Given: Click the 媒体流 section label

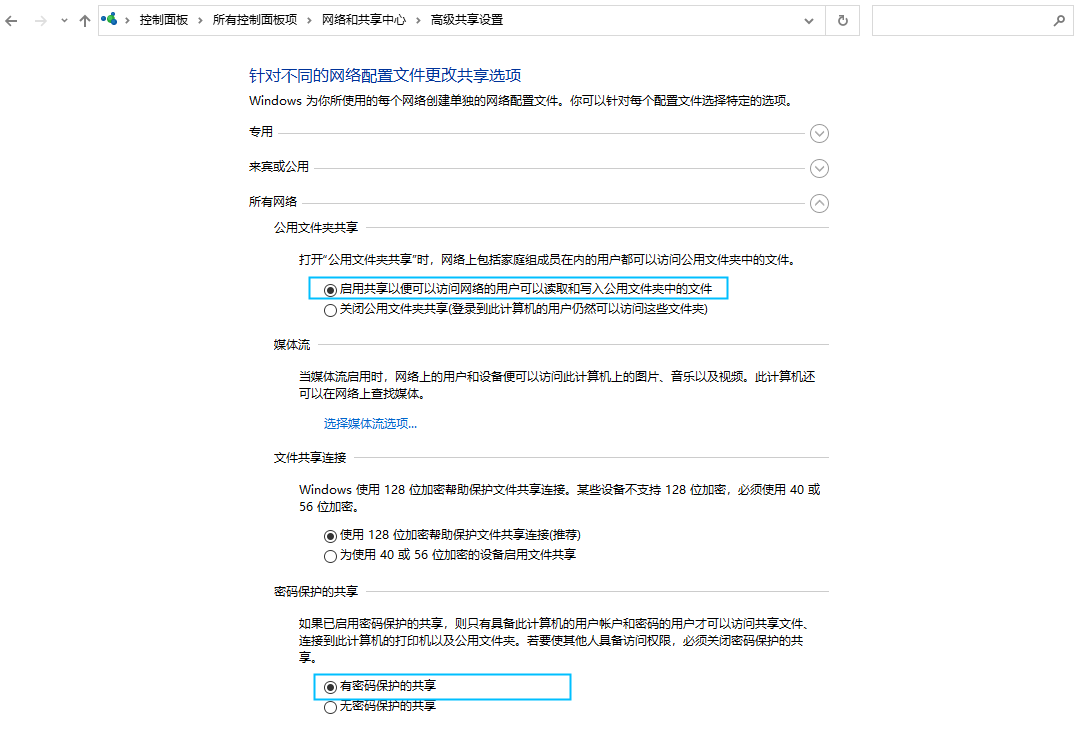Looking at the screenshot, I should click(x=292, y=344).
